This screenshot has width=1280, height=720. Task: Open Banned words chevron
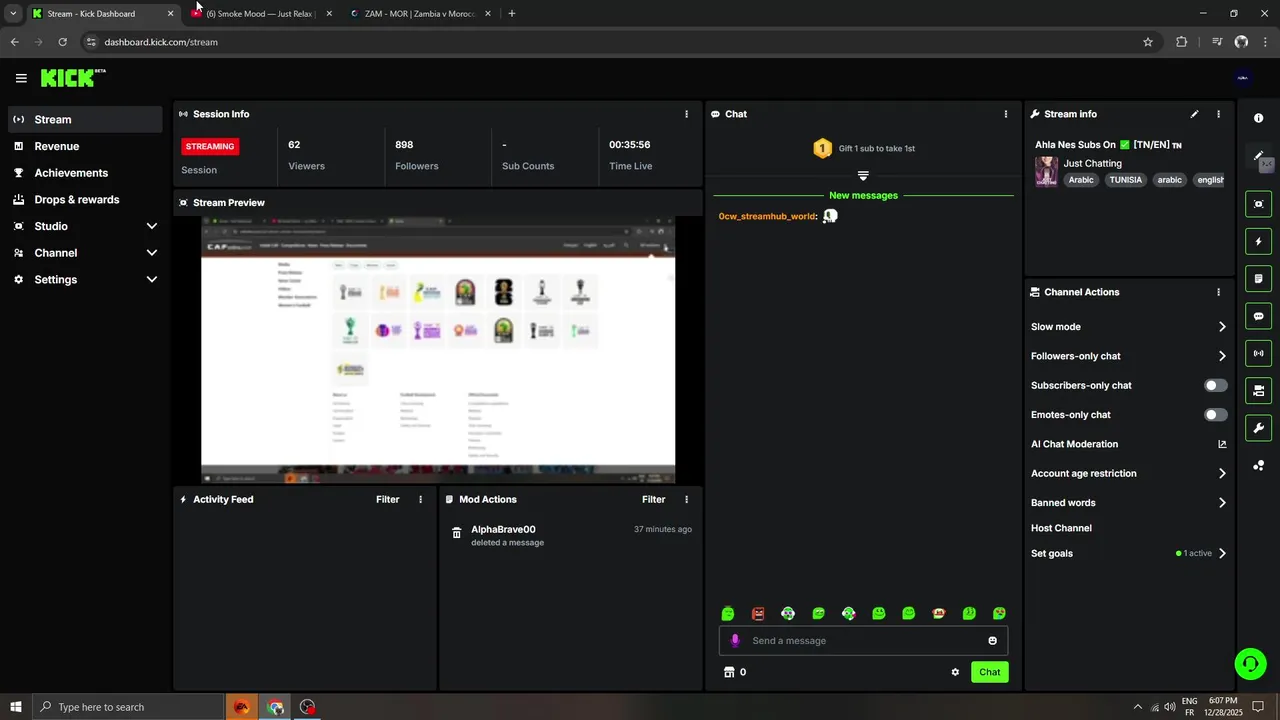point(1221,503)
